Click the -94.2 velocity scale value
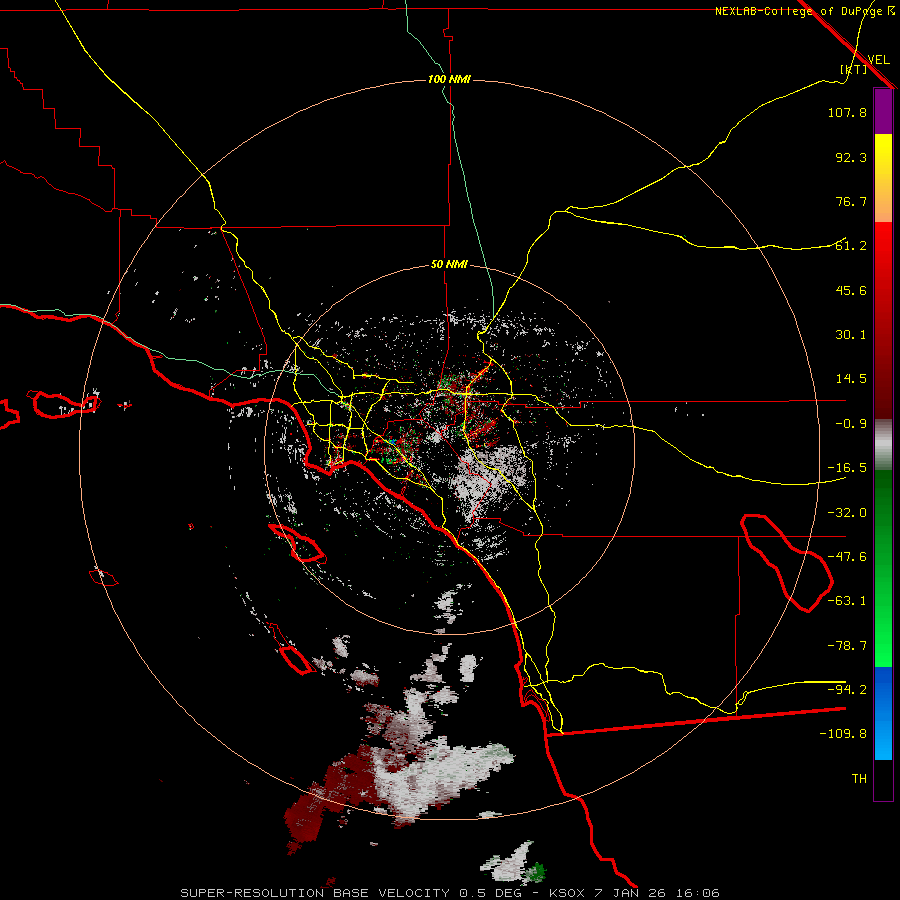900x900 pixels. 847,690
